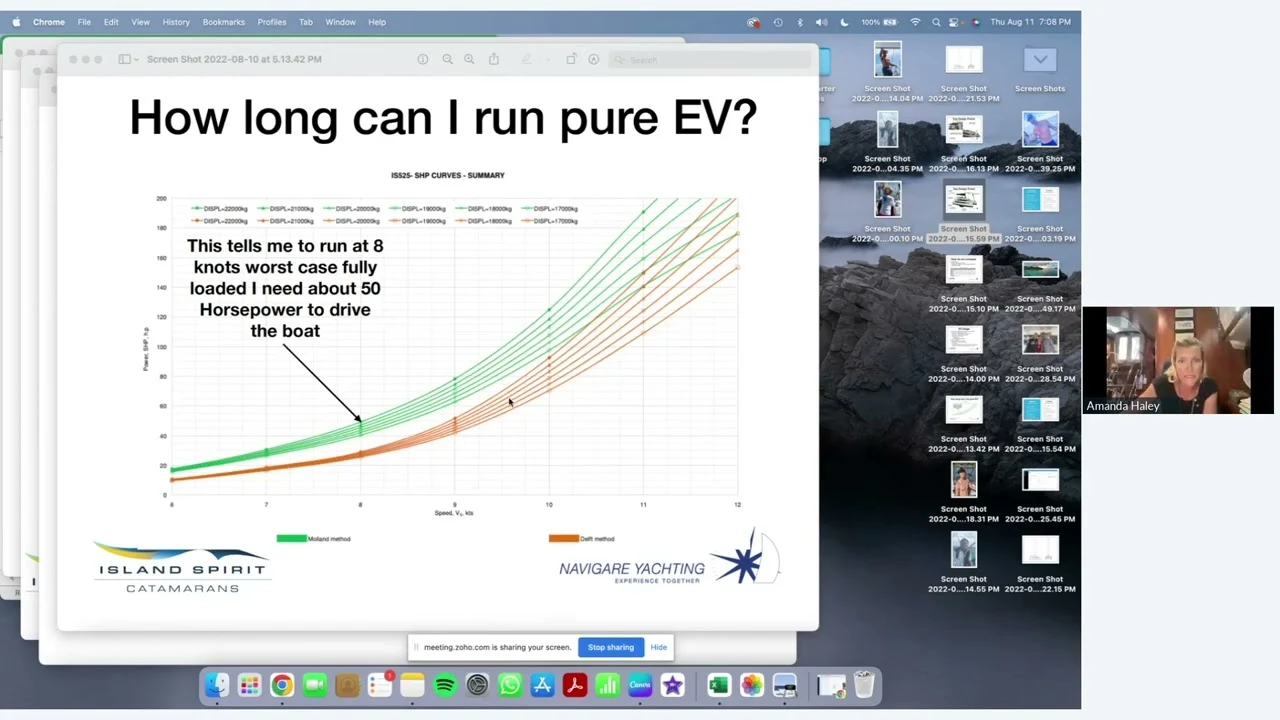Screen dimensions: 1280x720
Task: Select desktop screenshot ending 39.25 PM
Action: click(x=1040, y=143)
